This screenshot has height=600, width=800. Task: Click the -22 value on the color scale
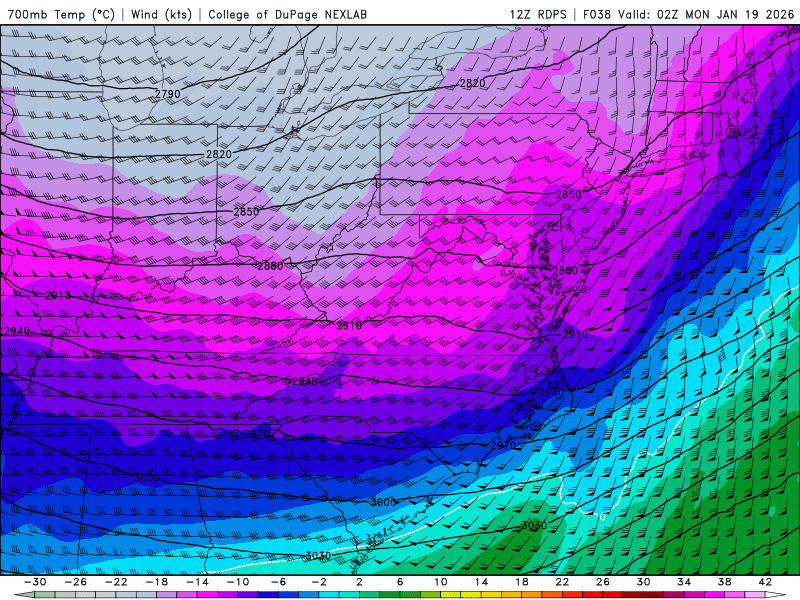[116, 582]
